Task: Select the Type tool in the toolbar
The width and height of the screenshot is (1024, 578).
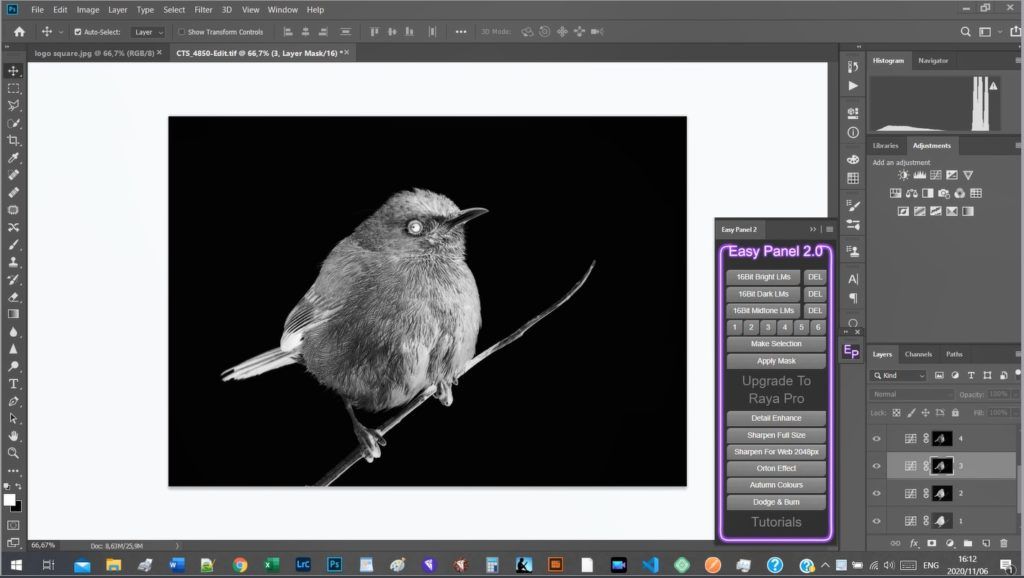Action: (x=14, y=384)
